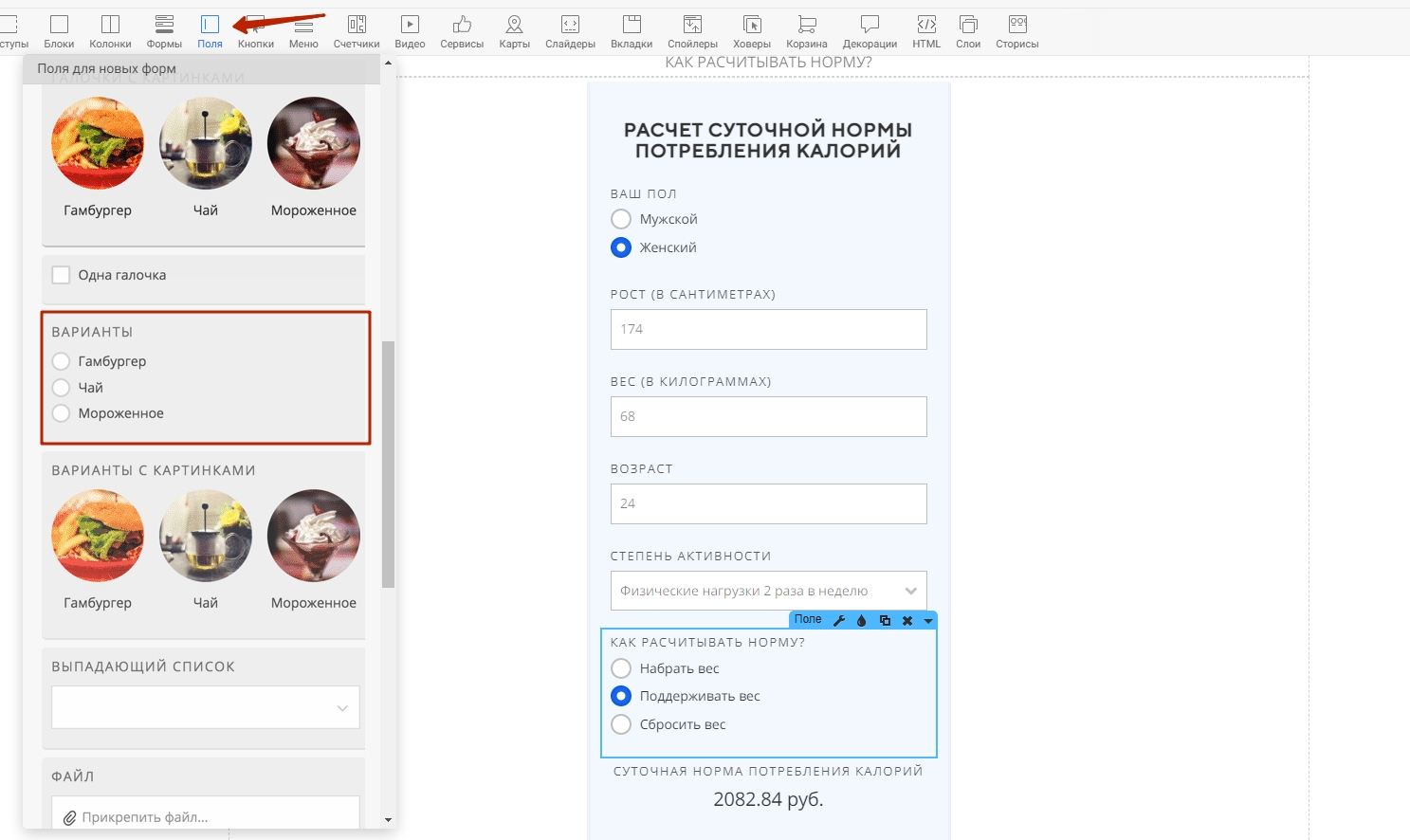Select the Сторисы toolbar icon
The image size is (1410, 840).
(x=1017, y=31)
